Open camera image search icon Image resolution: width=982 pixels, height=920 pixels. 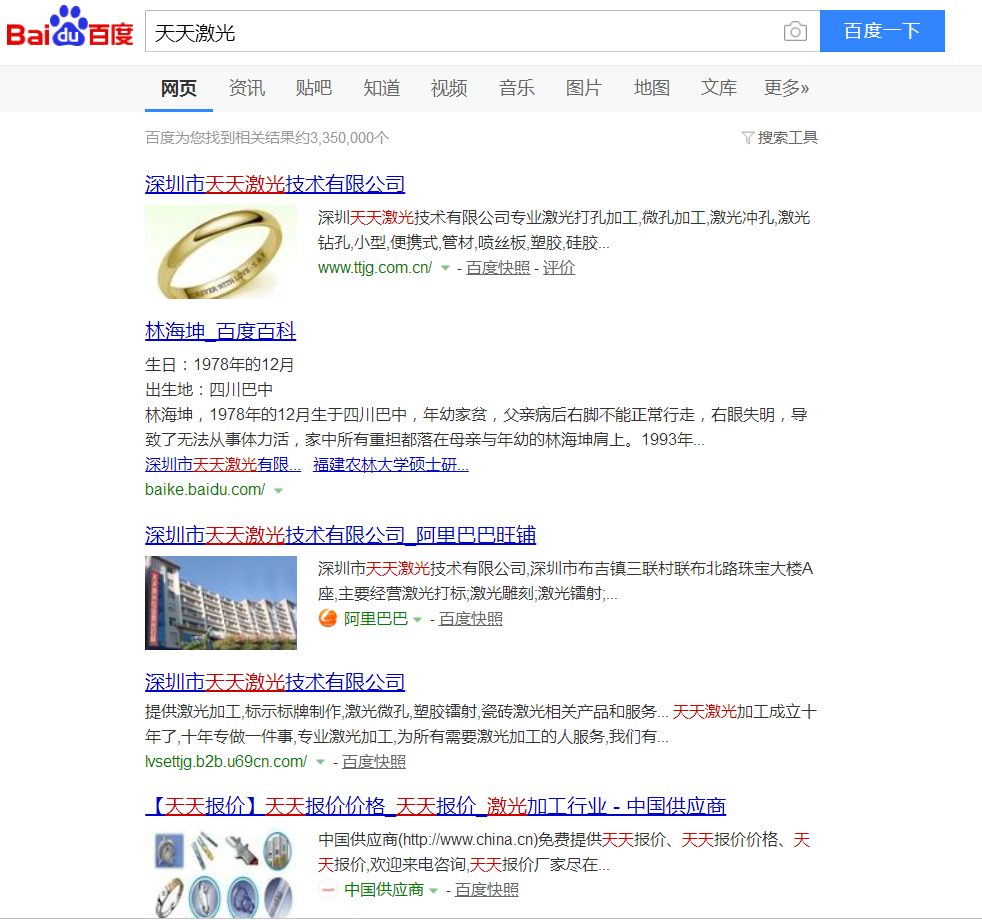[795, 31]
